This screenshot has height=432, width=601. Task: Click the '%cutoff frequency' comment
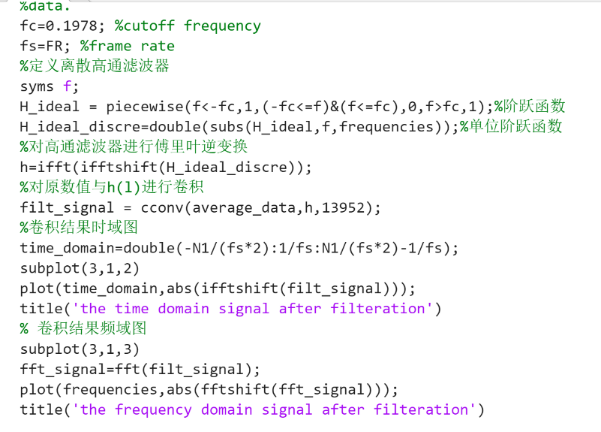pos(188,26)
